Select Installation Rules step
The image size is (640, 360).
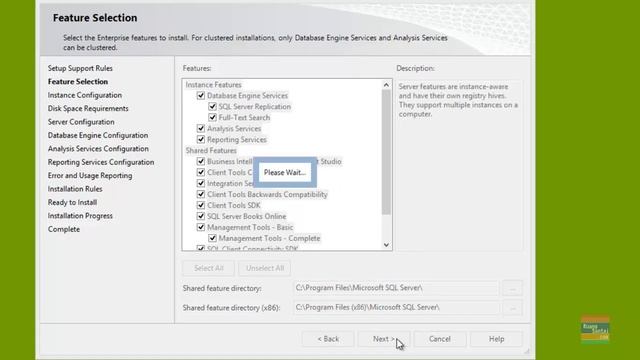click(75, 189)
